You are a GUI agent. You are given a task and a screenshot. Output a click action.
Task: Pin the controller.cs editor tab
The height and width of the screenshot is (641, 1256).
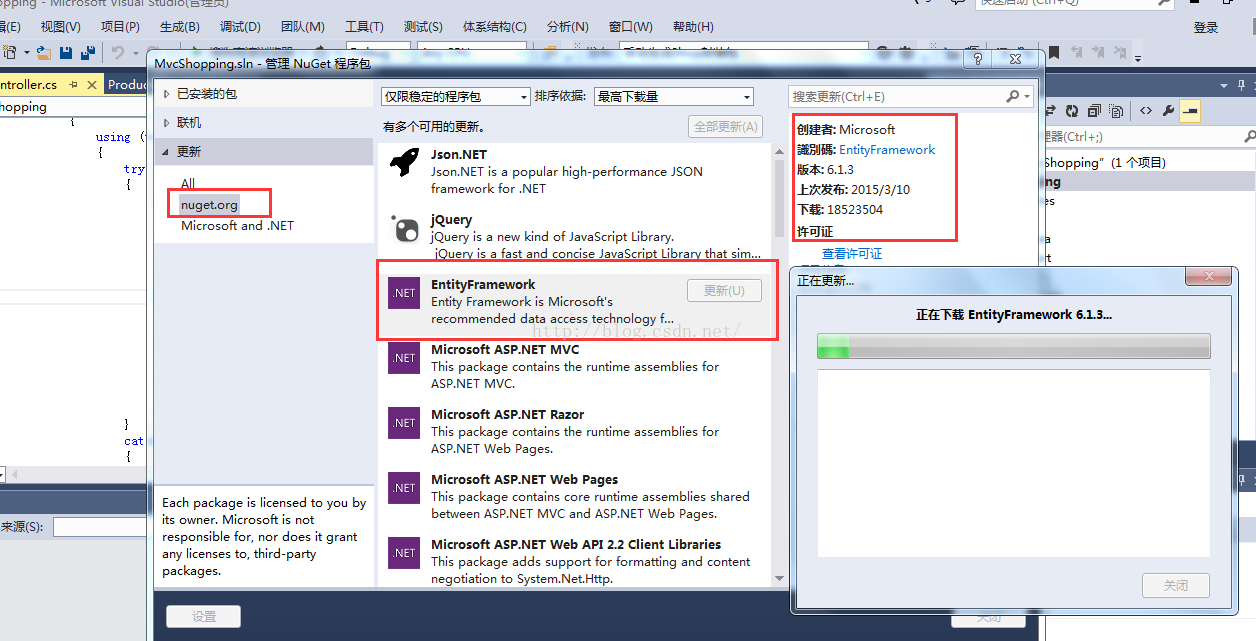click(73, 85)
